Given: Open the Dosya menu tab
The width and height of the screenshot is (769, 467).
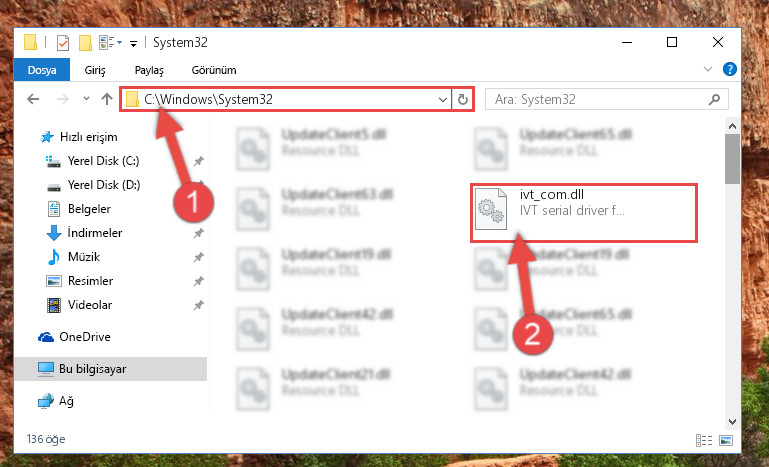Looking at the screenshot, I should click(x=42, y=70).
